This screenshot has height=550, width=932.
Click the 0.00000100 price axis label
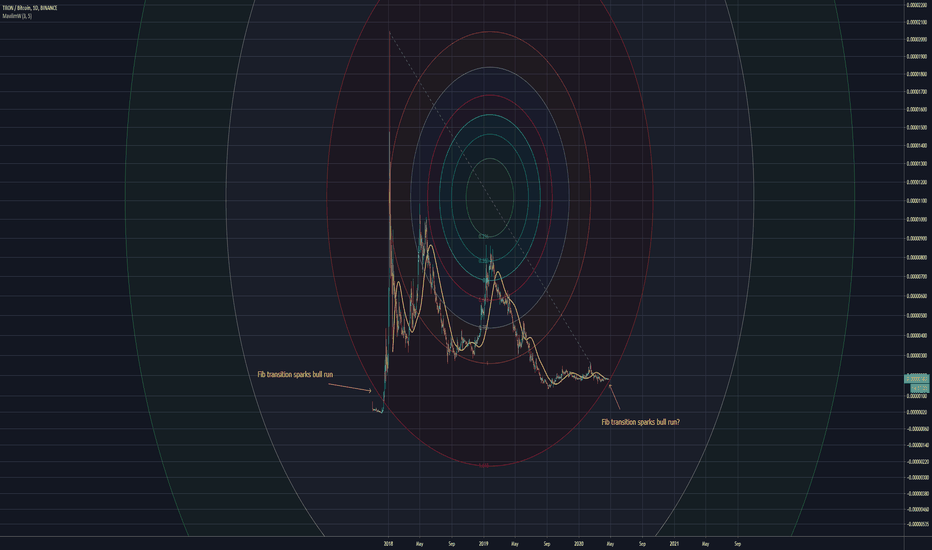click(x=918, y=396)
